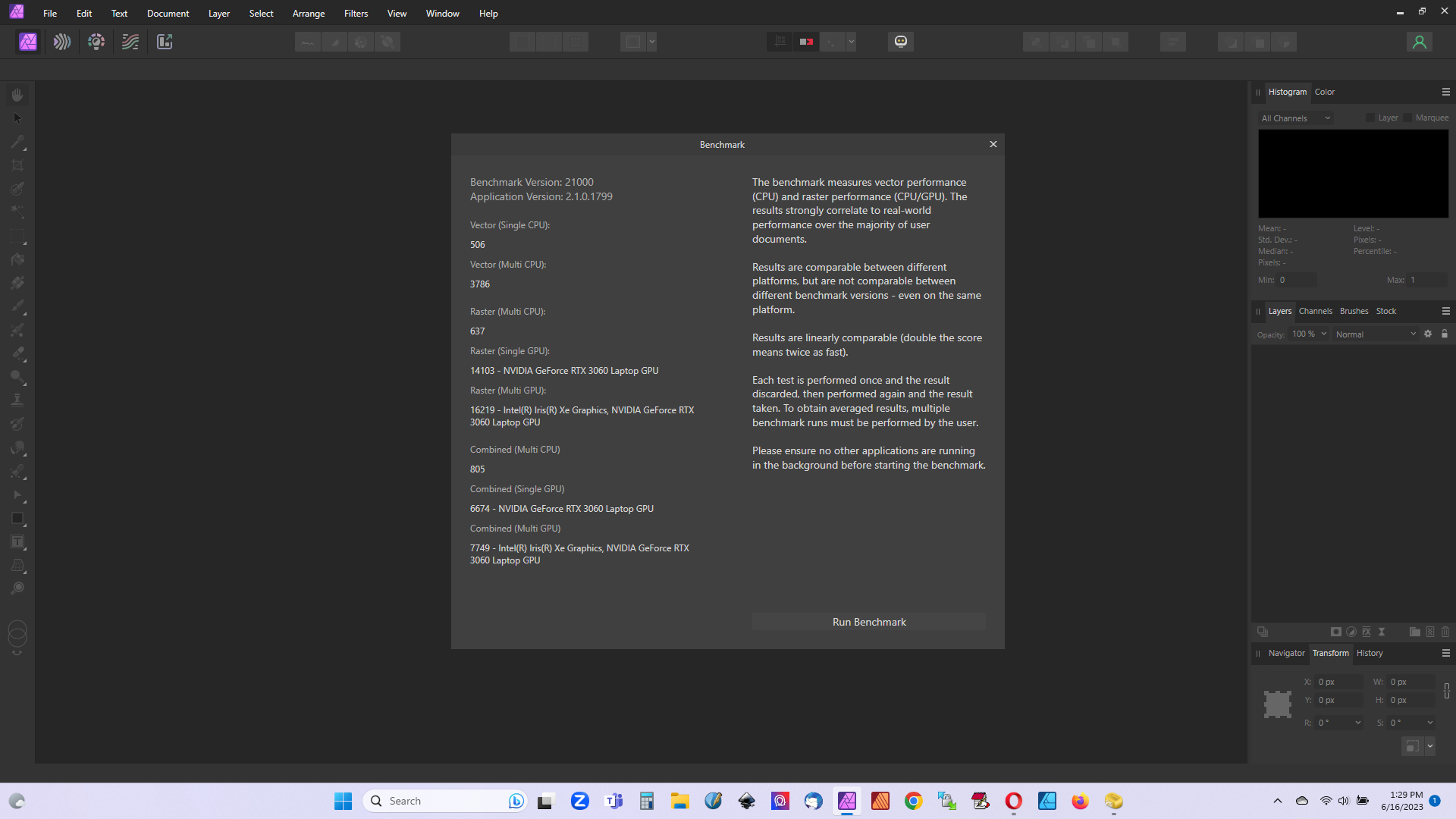The height and width of the screenshot is (819, 1456).
Task: Open Histogram panel hamburger menu
Action: (1446, 92)
